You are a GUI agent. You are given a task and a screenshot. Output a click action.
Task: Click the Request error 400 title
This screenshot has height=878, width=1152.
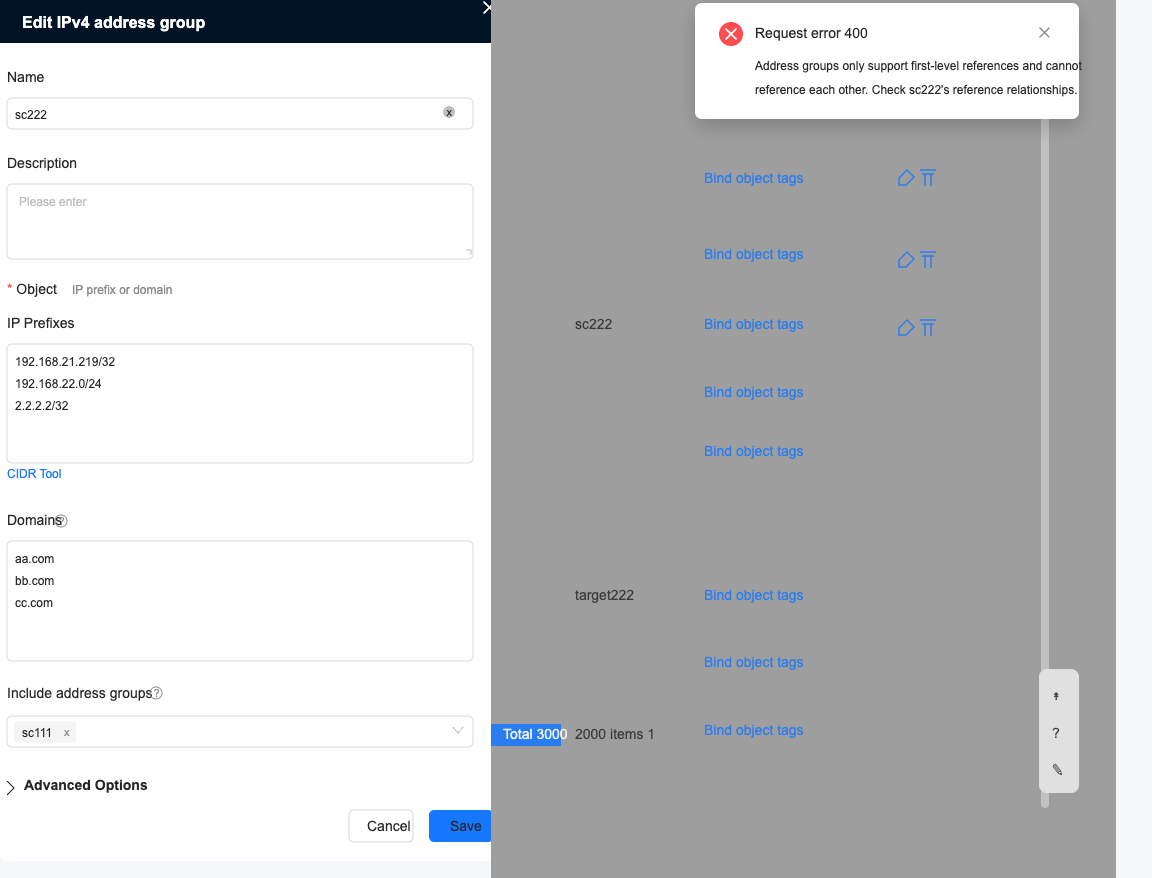click(811, 33)
